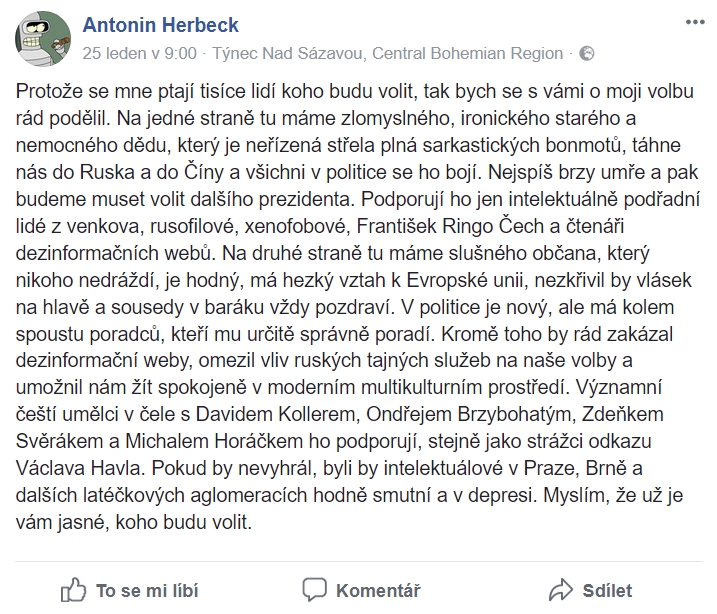Click the words Václava Havla in the post
This screenshot has height=614, width=717.
coord(78,468)
